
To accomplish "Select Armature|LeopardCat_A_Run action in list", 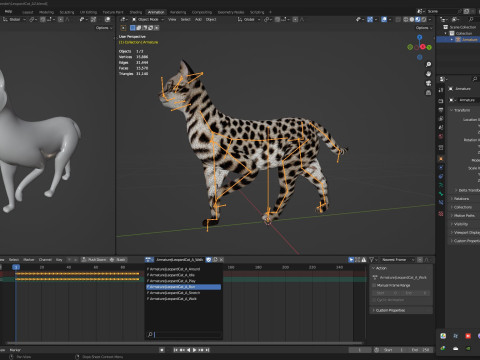I will (184, 287).
